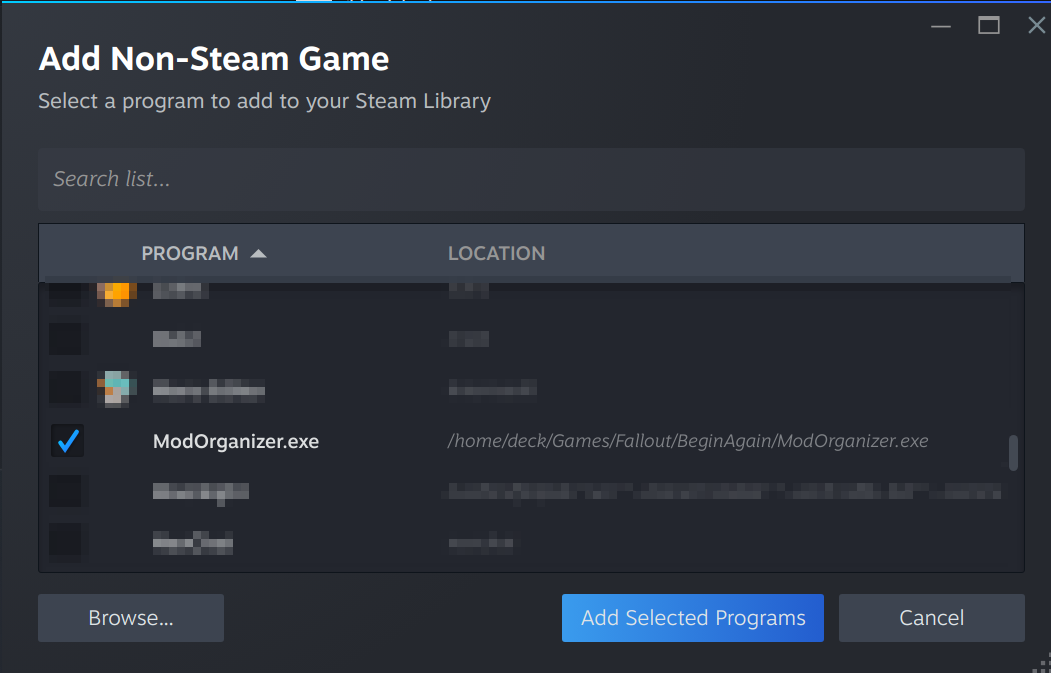Click Add Selected Programs

coord(692,618)
